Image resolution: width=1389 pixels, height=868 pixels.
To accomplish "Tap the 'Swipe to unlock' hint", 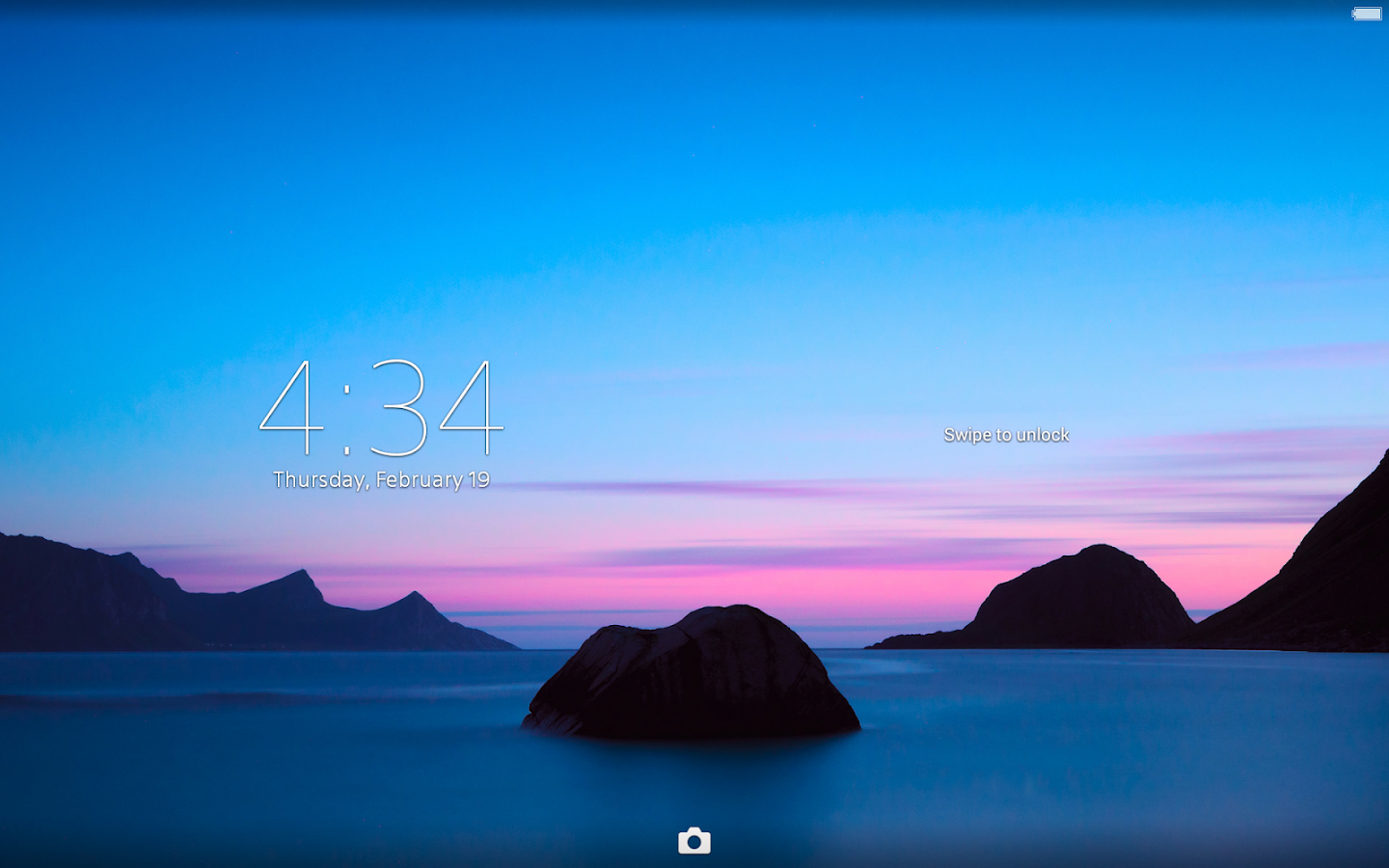I will point(1006,435).
